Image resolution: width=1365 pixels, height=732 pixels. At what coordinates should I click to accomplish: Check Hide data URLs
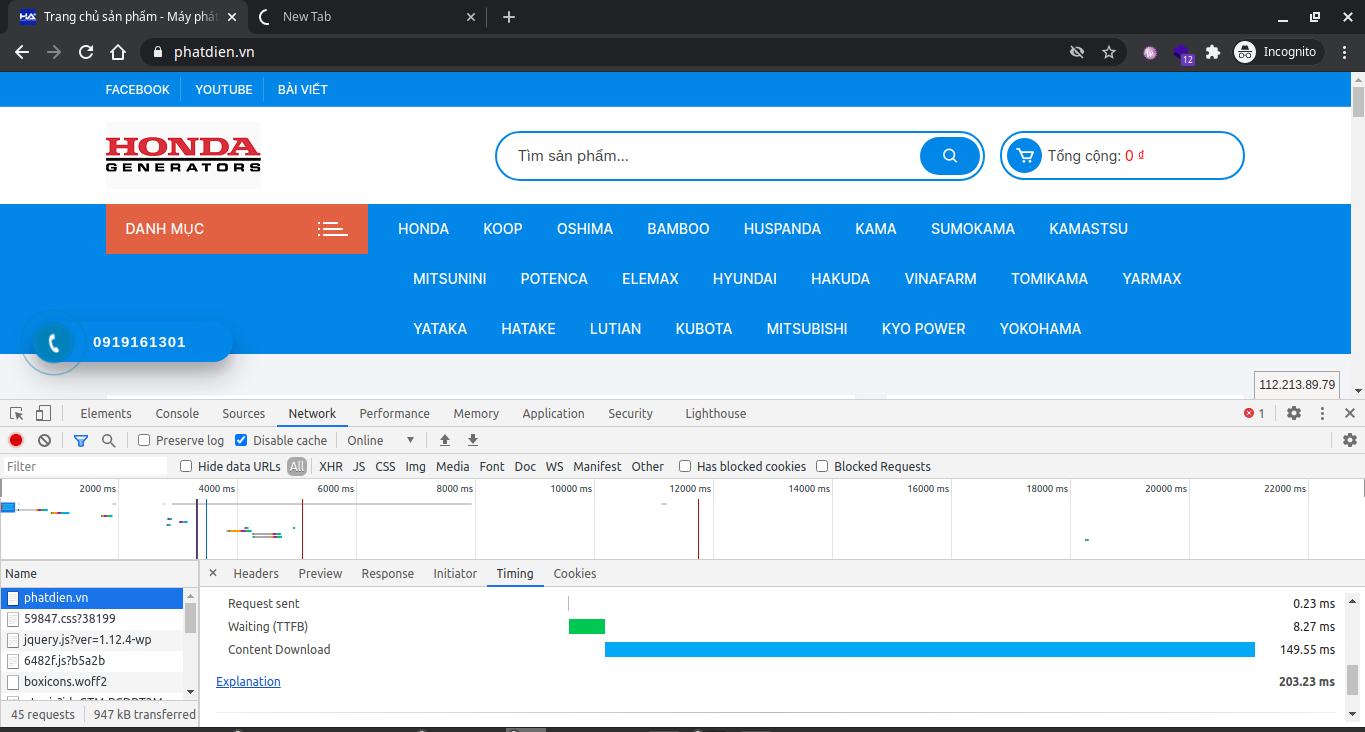coord(186,466)
